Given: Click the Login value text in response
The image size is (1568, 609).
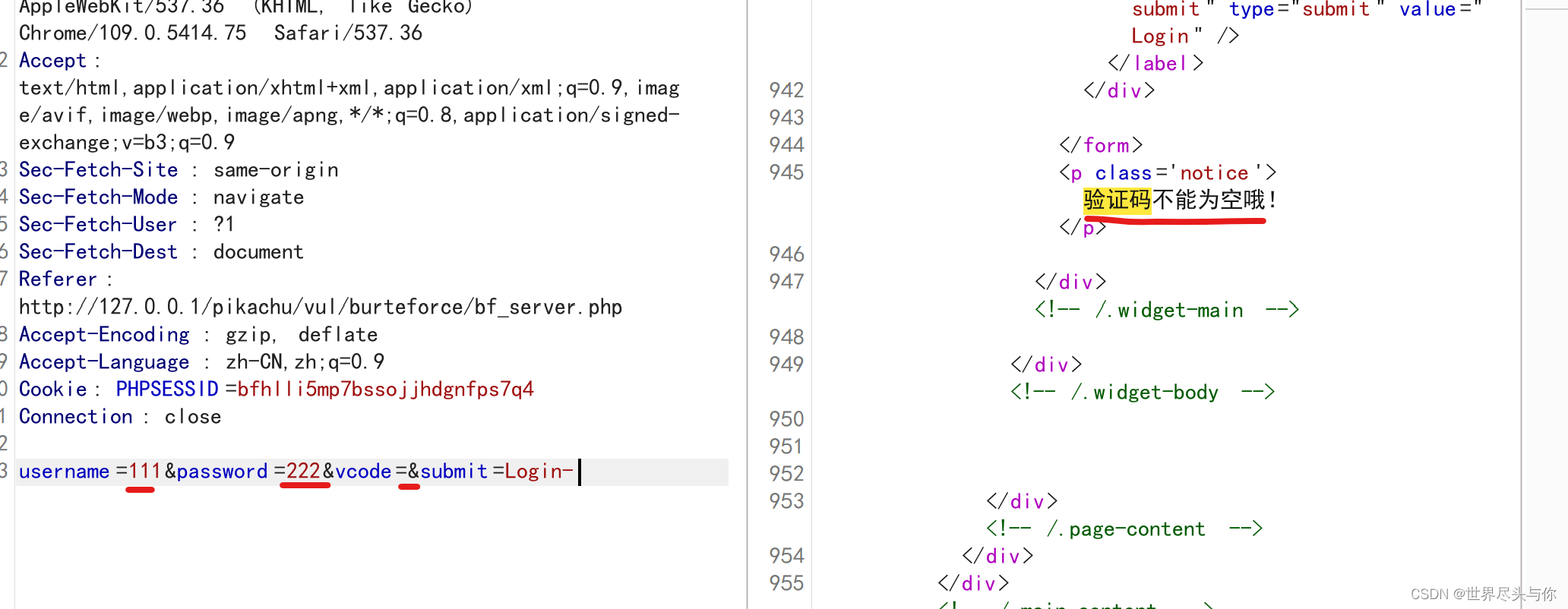Looking at the screenshot, I should pos(1159,36).
